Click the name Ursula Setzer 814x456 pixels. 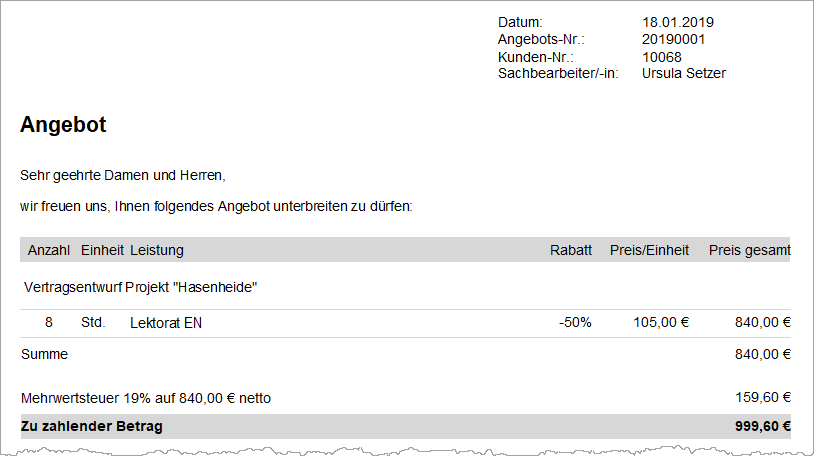click(x=684, y=74)
